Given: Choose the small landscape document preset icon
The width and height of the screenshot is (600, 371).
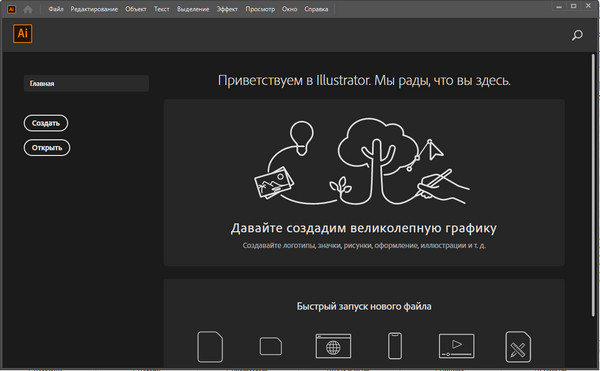Looking at the screenshot, I should 271,346.
